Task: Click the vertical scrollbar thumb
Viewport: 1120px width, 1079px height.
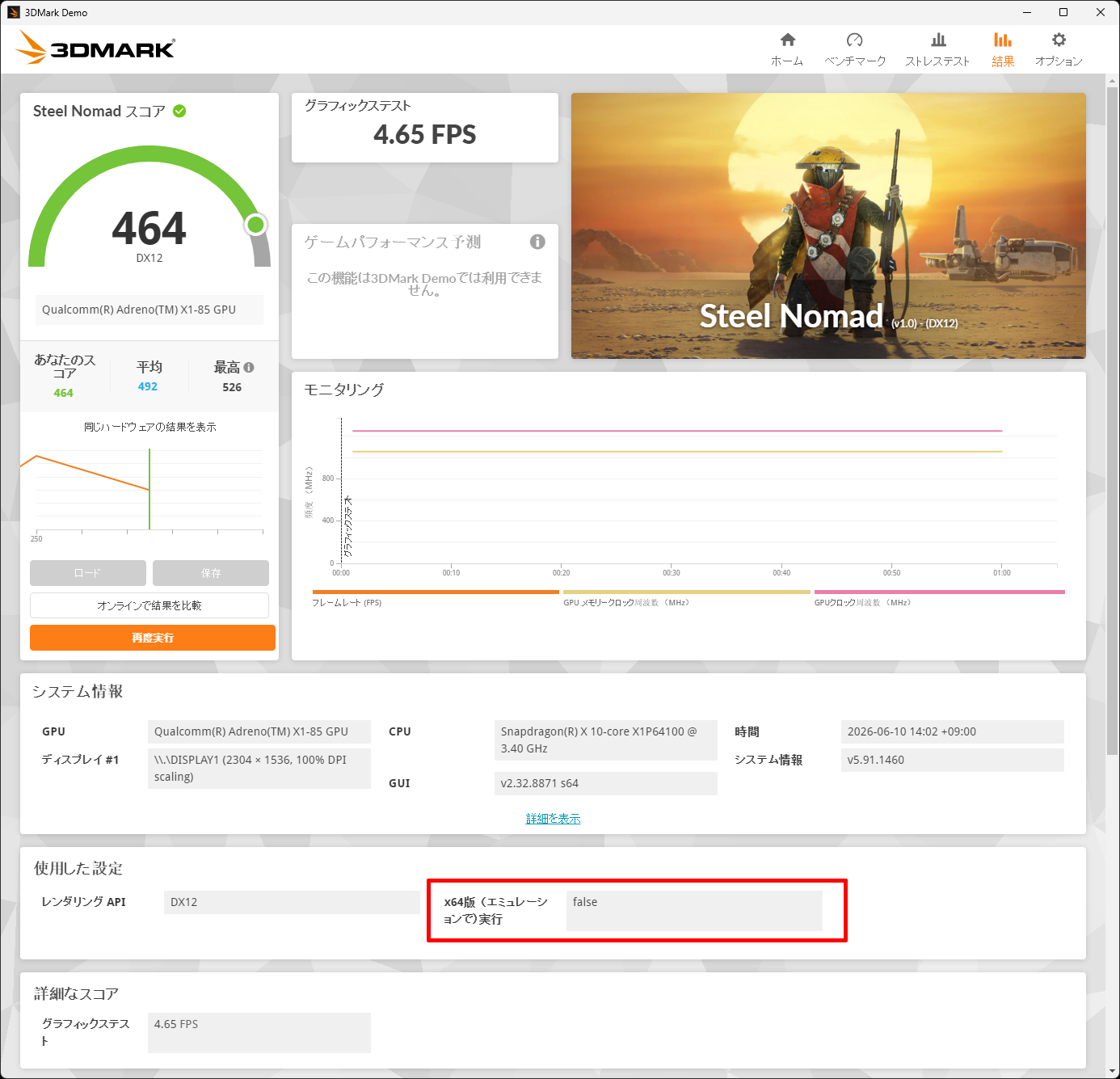Action: tap(1112, 420)
